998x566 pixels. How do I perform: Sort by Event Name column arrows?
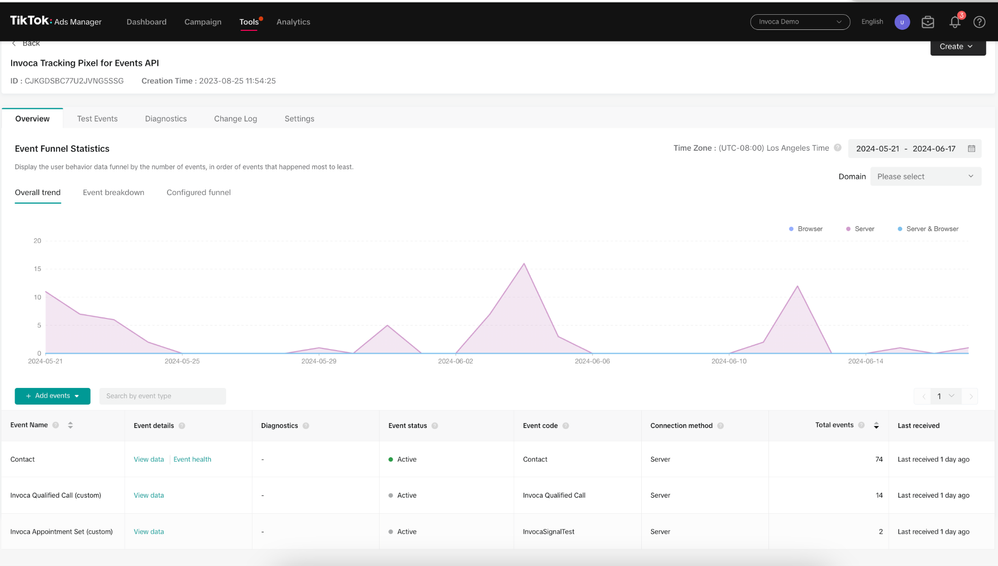(x=70, y=425)
